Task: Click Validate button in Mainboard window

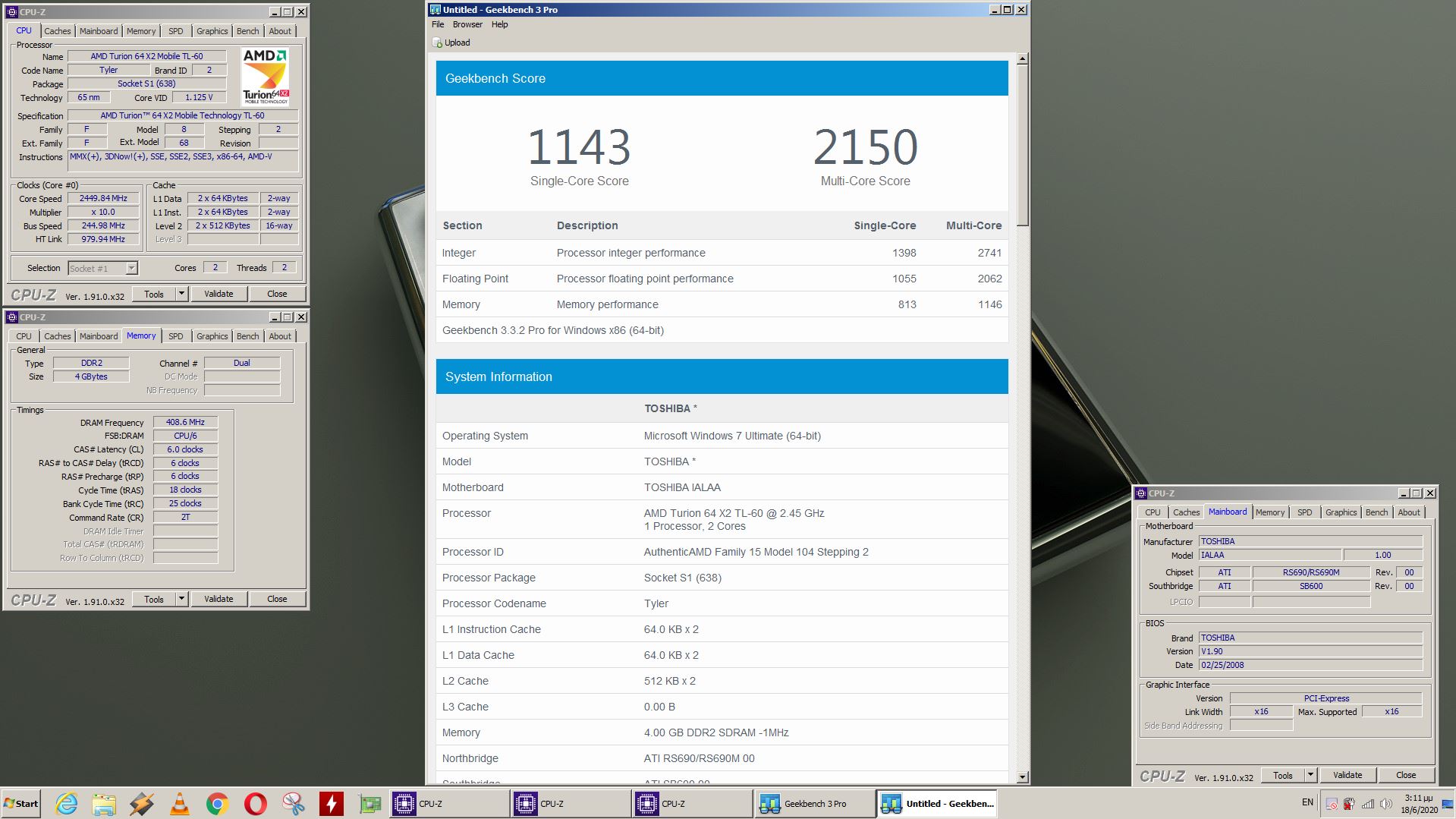Action: tap(1348, 775)
